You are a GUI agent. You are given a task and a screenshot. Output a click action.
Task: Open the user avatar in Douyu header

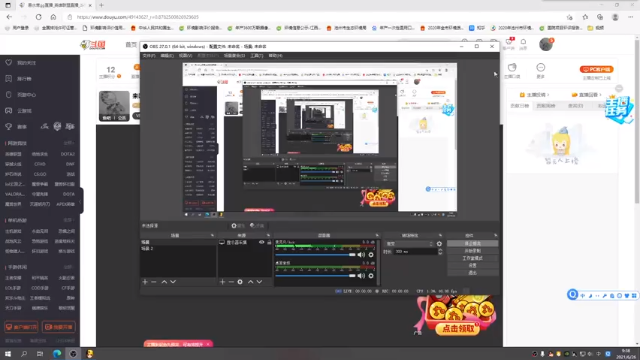click(546, 44)
